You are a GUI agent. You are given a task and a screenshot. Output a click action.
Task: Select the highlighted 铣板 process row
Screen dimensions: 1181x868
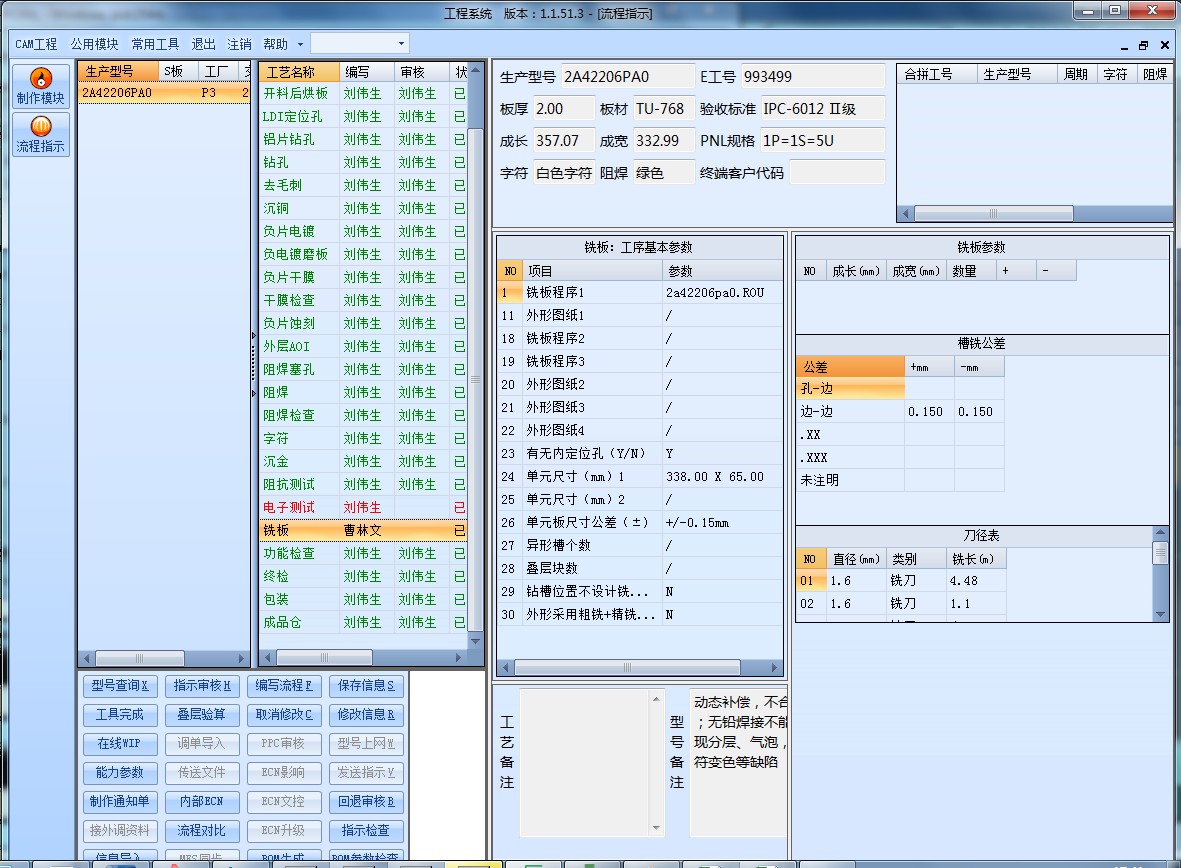click(x=363, y=530)
